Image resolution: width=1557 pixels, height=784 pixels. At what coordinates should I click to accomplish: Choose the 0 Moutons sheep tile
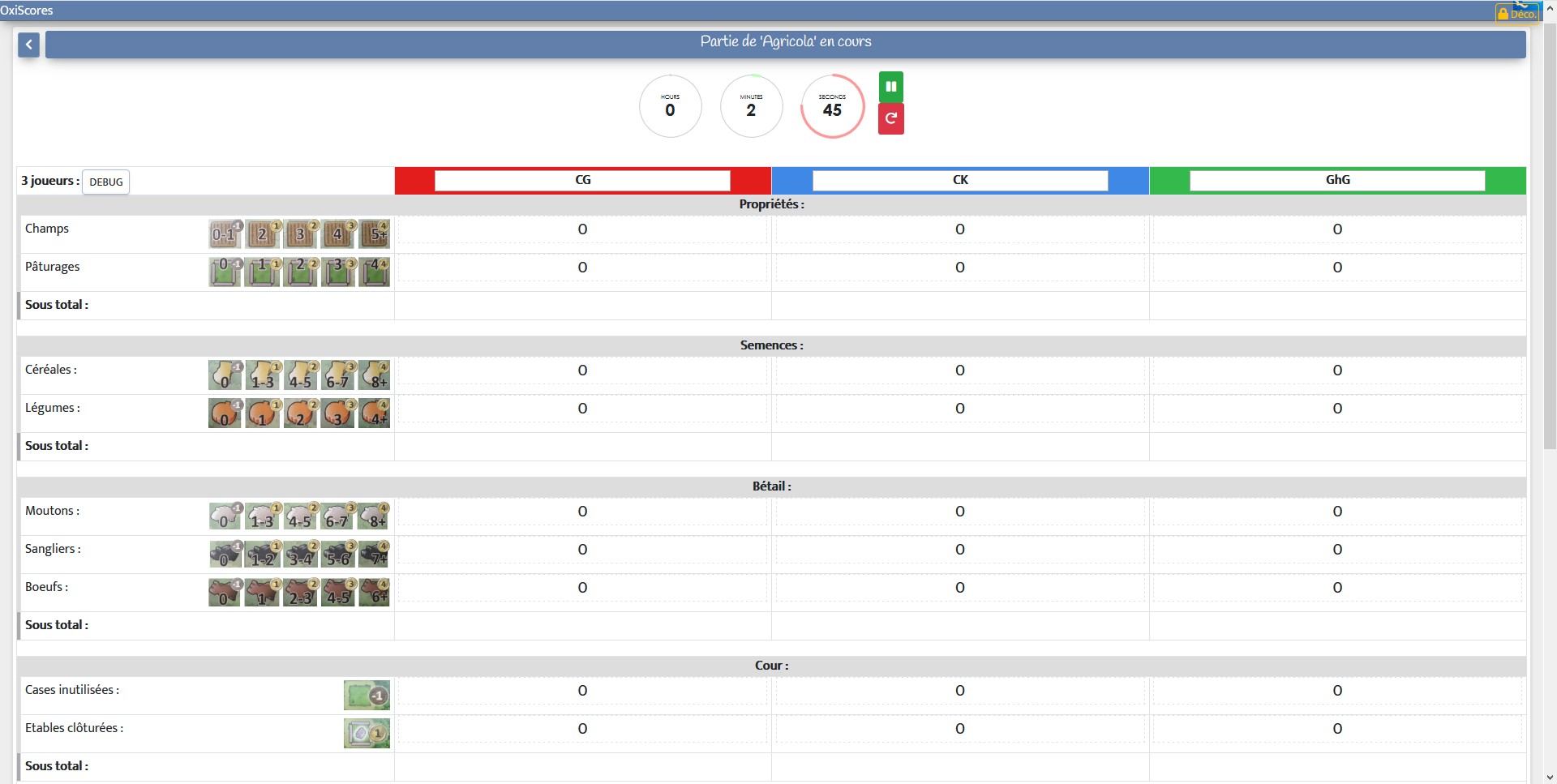pos(225,516)
